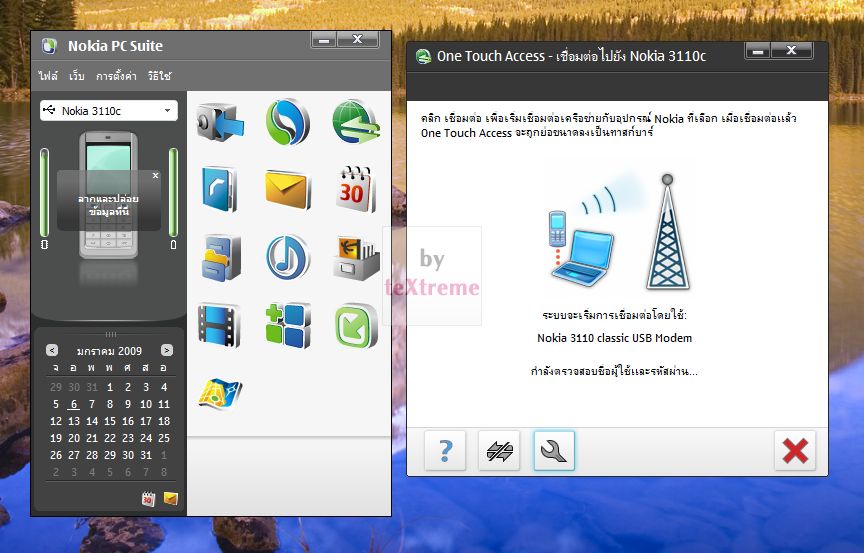Cancel with the red X button
This screenshot has height=553, width=864.
[x=795, y=451]
